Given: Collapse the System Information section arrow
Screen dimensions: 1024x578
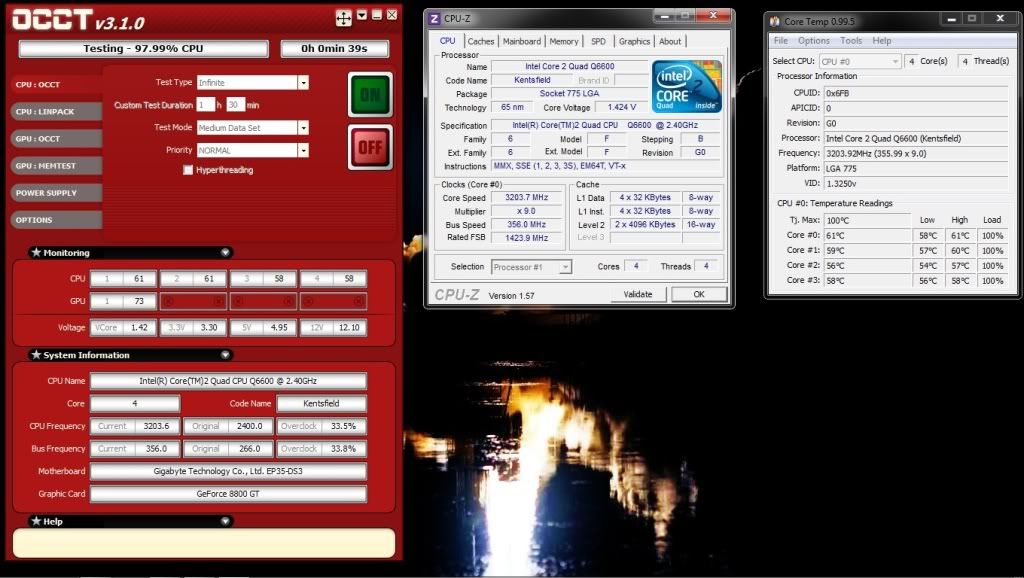Looking at the screenshot, I should 225,355.
